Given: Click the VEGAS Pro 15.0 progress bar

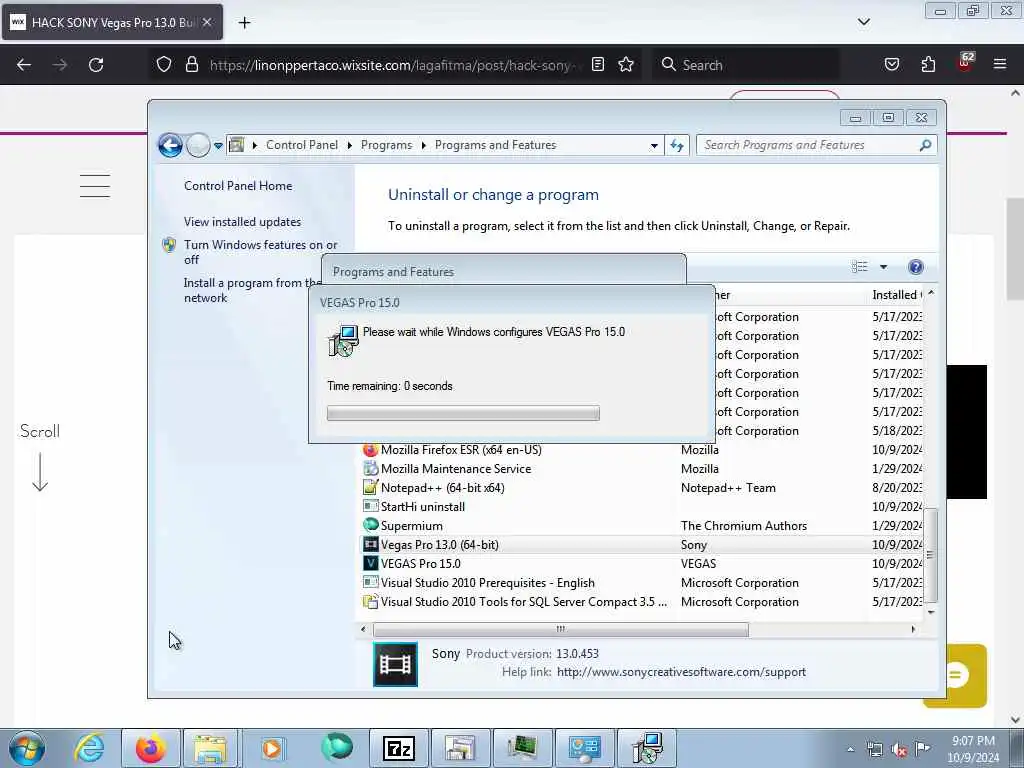Looking at the screenshot, I should pos(463,413).
